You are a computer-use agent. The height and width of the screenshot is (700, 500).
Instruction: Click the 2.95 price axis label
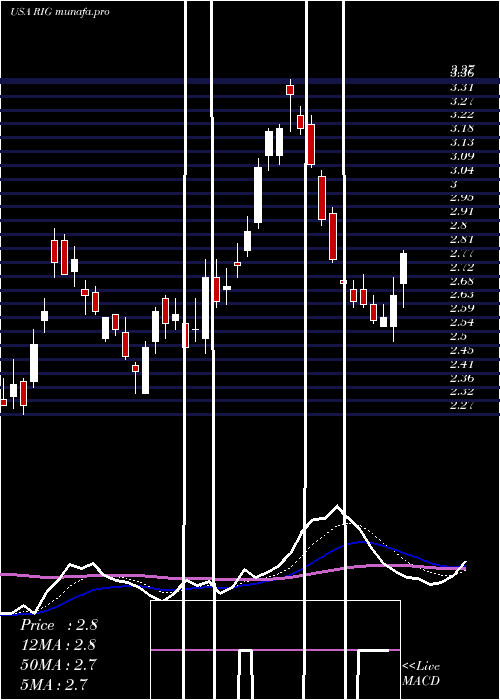(x=462, y=197)
